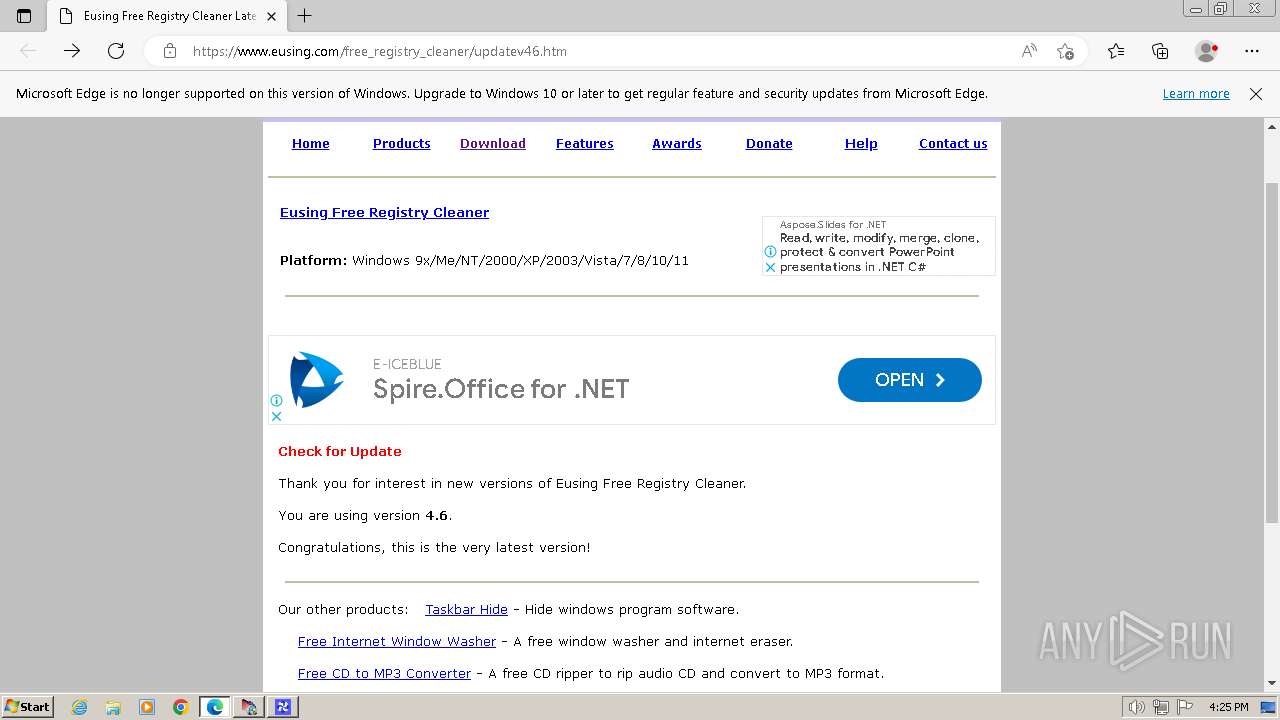Close the Spire.Office banner ad
This screenshot has width=1280, height=720.
276,416
